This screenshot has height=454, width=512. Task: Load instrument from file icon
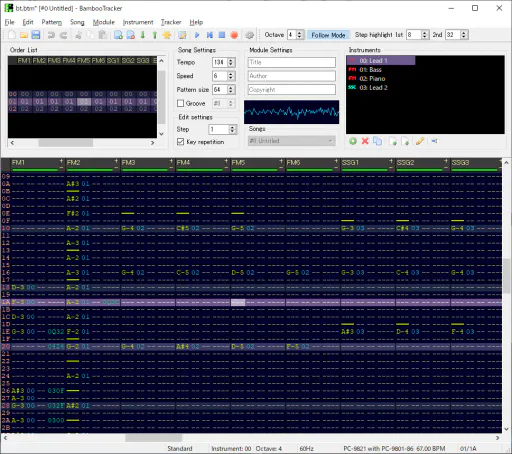pyautogui.click(x=393, y=141)
